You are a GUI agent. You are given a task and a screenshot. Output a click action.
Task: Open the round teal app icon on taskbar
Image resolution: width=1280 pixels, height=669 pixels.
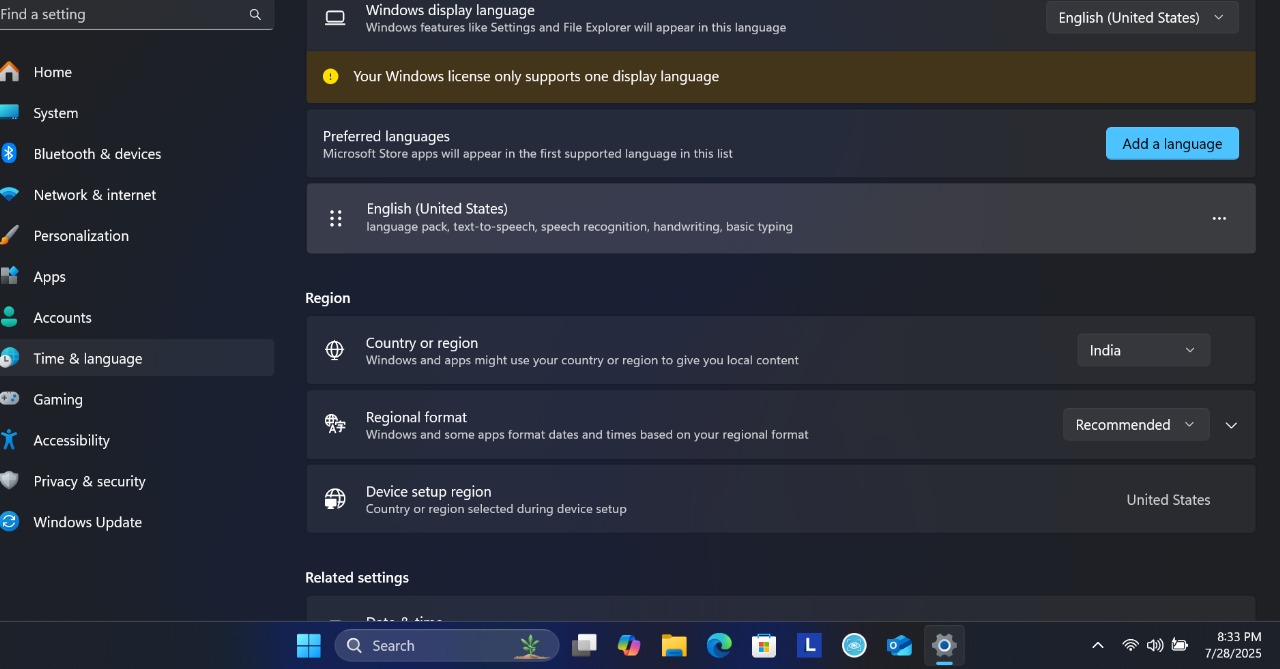point(854,645)
